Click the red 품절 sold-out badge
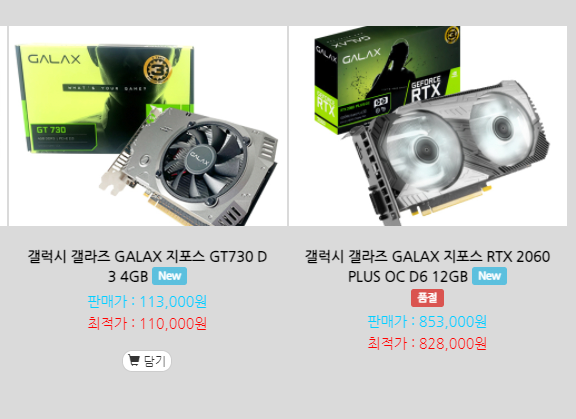 point(427,298)
